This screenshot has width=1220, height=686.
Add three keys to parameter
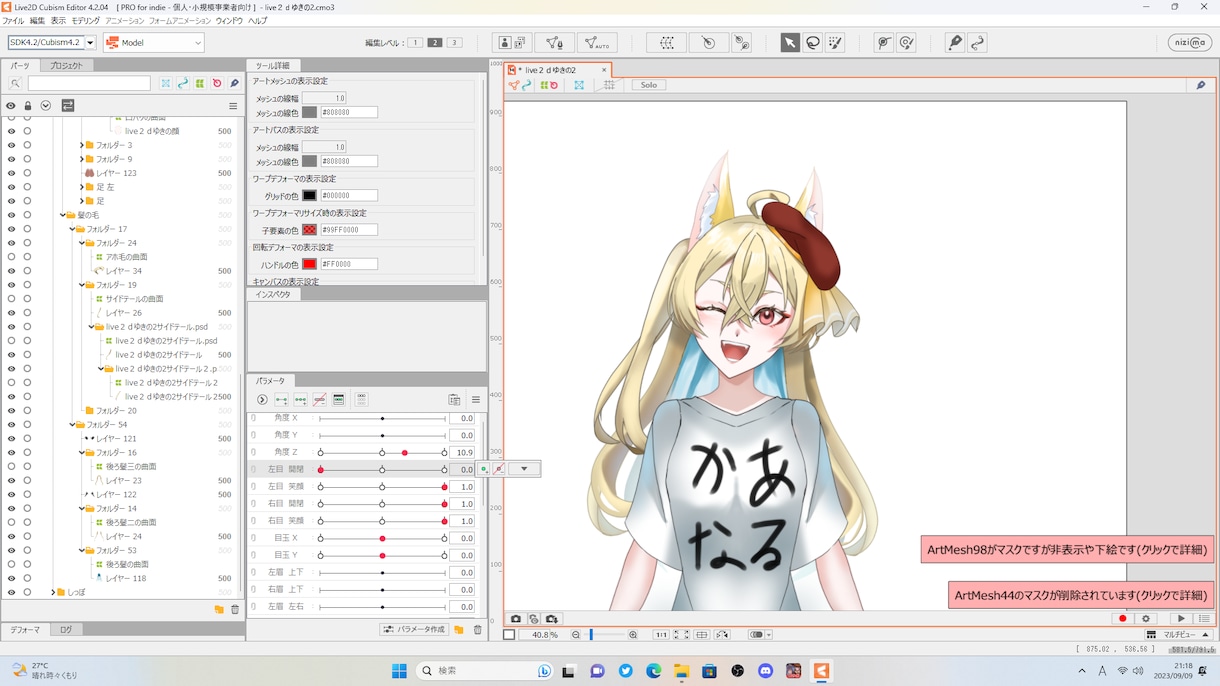coord(300,400)
